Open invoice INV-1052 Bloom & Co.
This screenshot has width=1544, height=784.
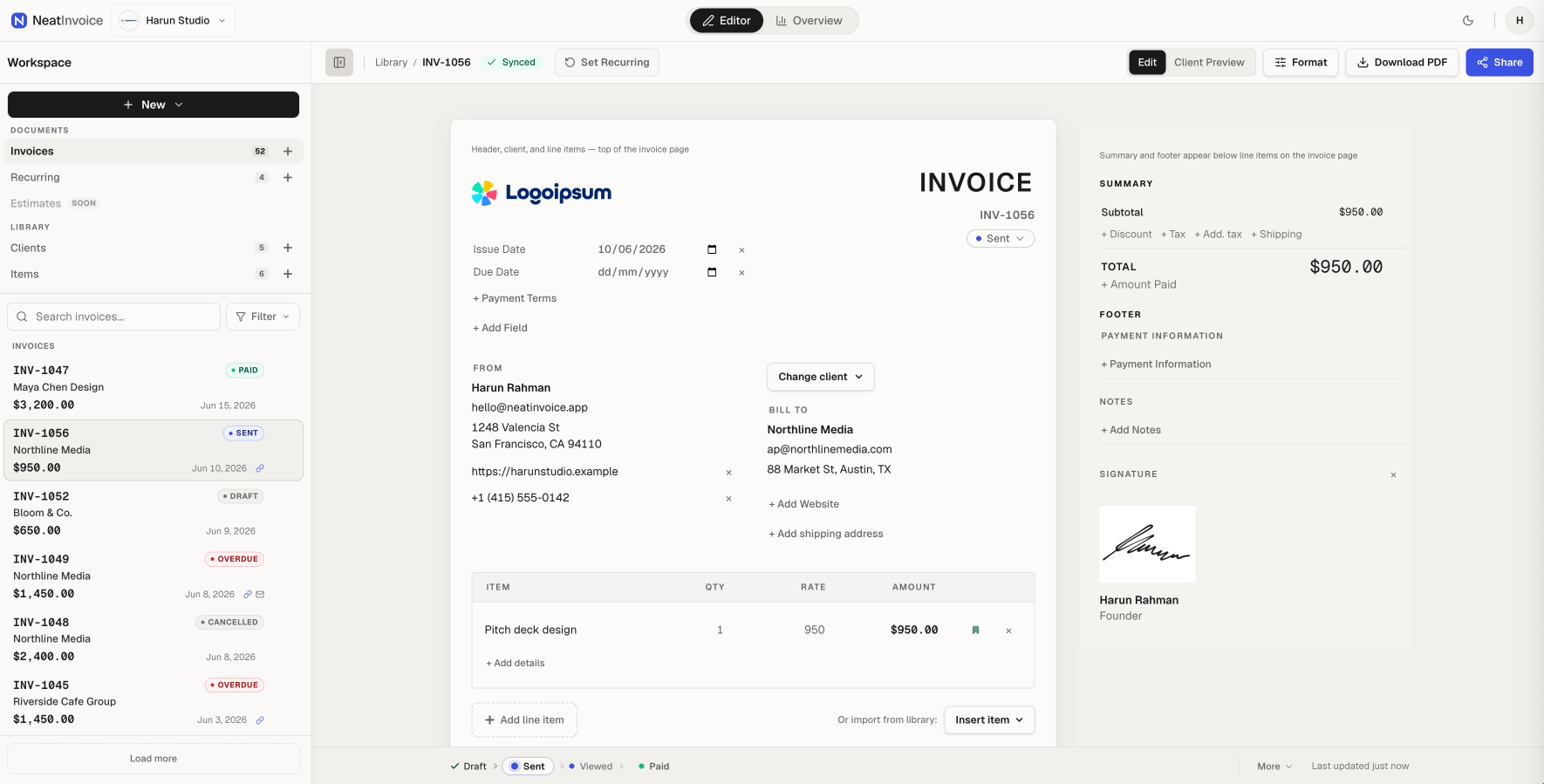tap(154, 513)
